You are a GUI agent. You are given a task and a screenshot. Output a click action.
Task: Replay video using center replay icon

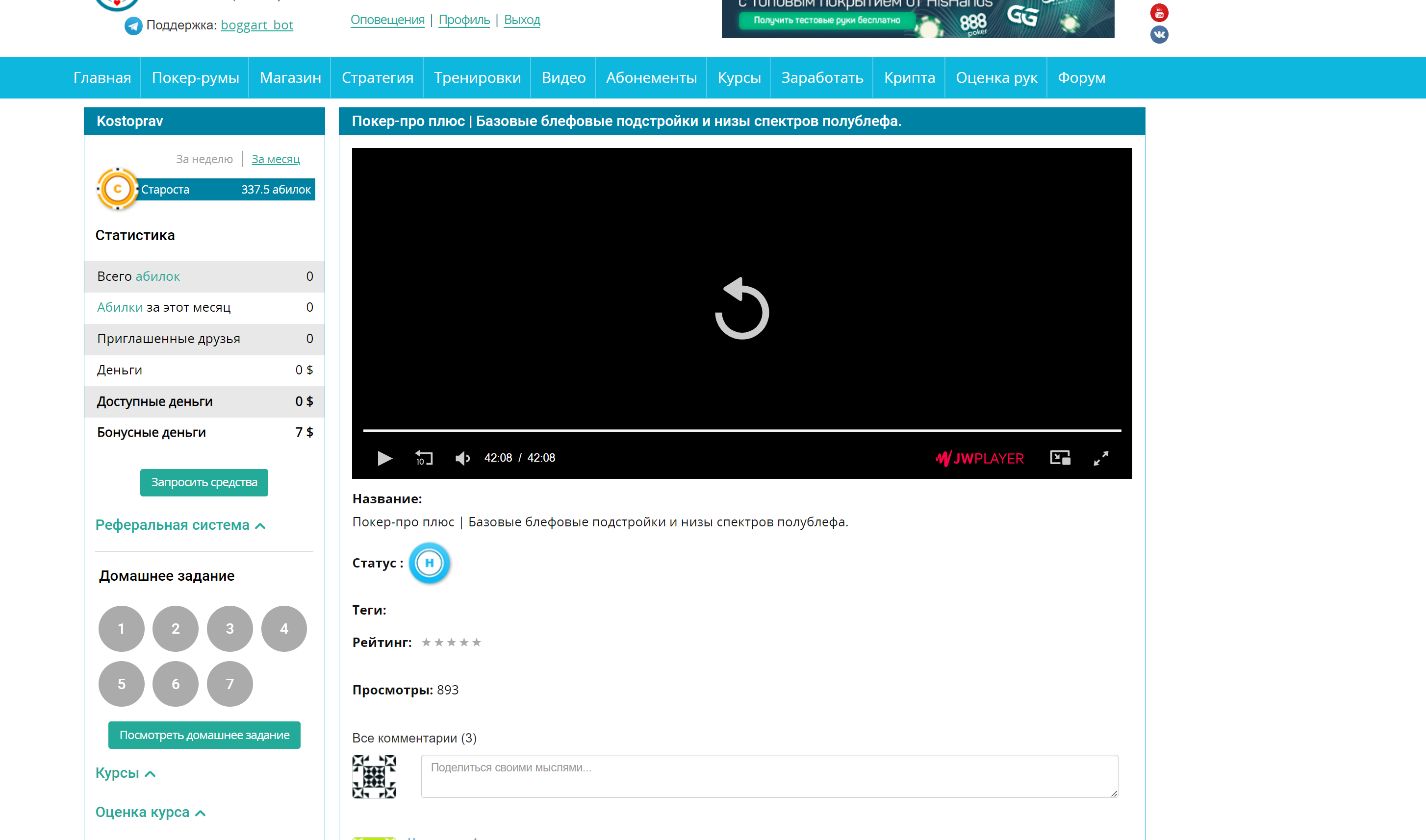[x=742, y=308]
